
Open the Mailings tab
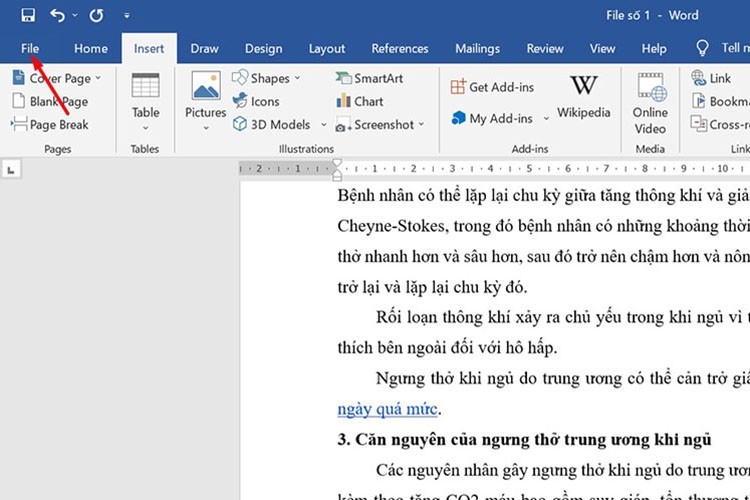pos(477,49)
